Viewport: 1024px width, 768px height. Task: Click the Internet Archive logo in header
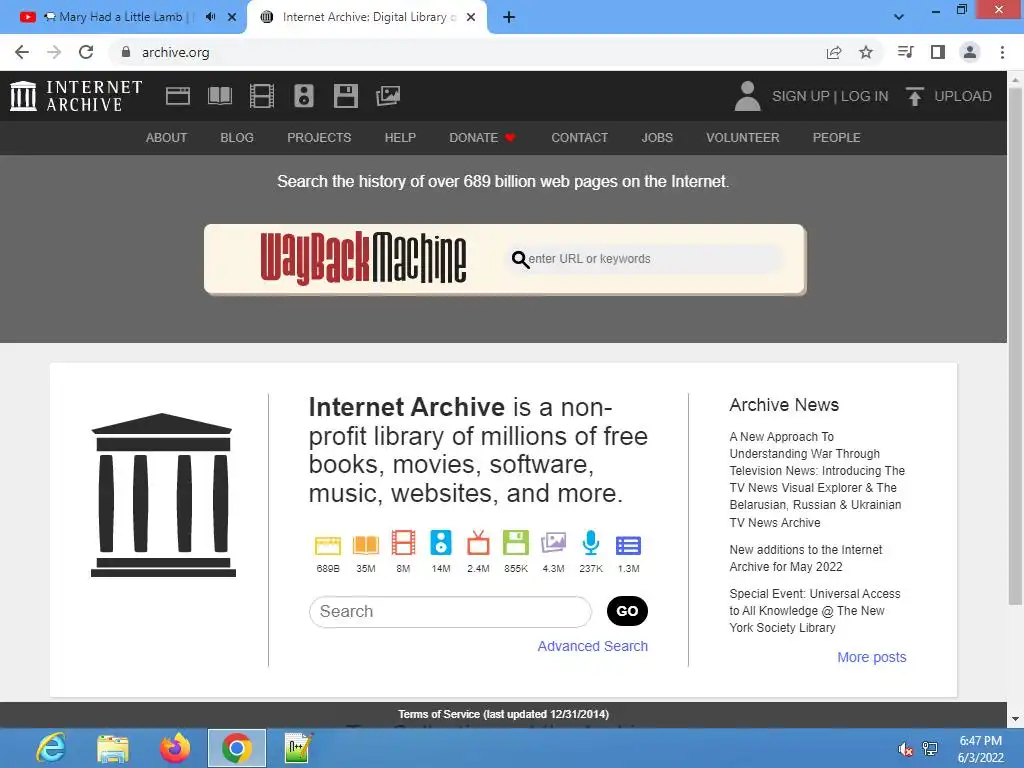(x=76, y=96)
